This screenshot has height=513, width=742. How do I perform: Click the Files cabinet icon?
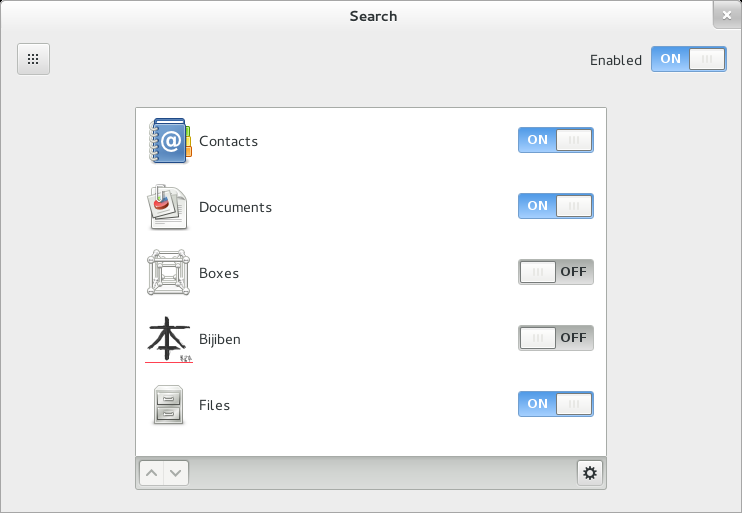point(168,405)
